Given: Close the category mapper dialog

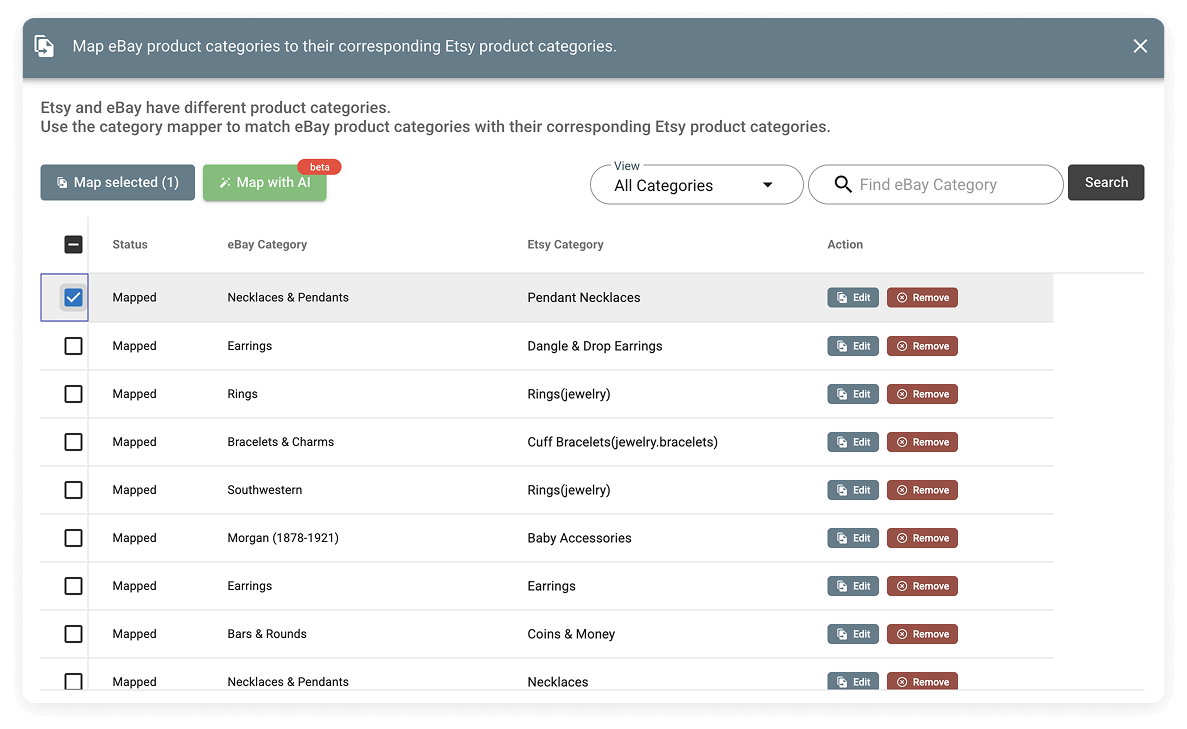Looking at the screenshot, I should click(x=1140, y=46).
